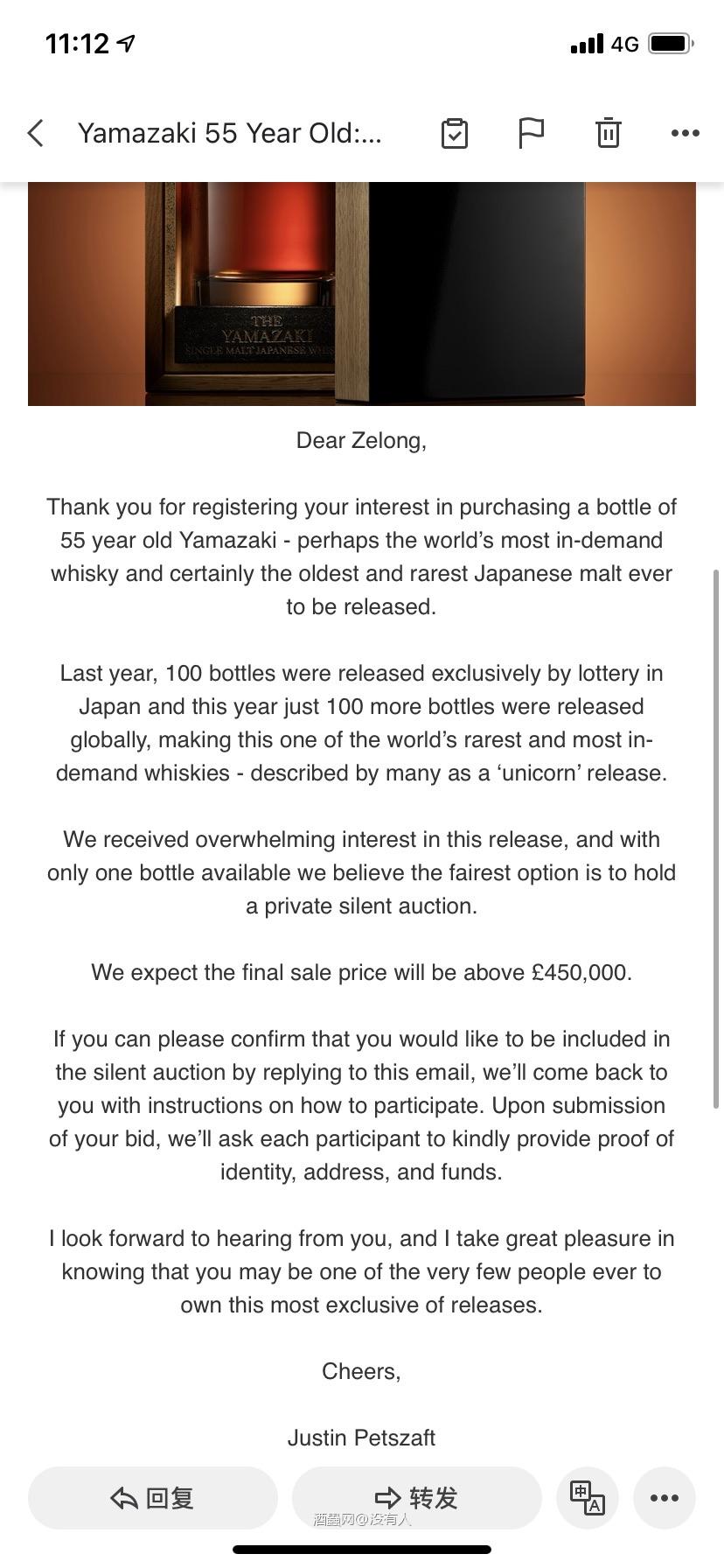
Task: Tap the 11:12 clock in status bar
Action: coord(77,44)
